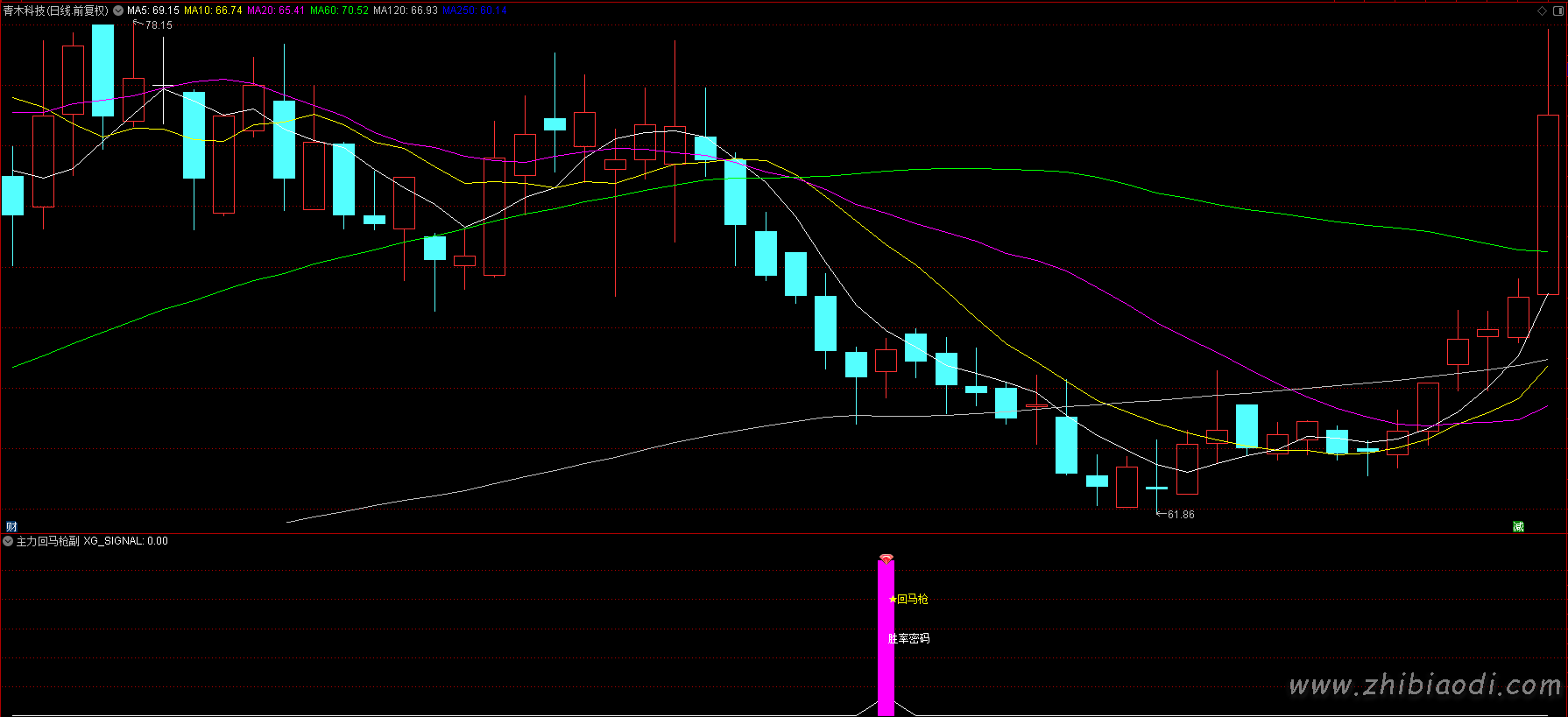Image resolution: width=1568 pixels, height=717 pixels.
Task: Select the MA5: 69.15 indicator label
Action: pos(153,11)
